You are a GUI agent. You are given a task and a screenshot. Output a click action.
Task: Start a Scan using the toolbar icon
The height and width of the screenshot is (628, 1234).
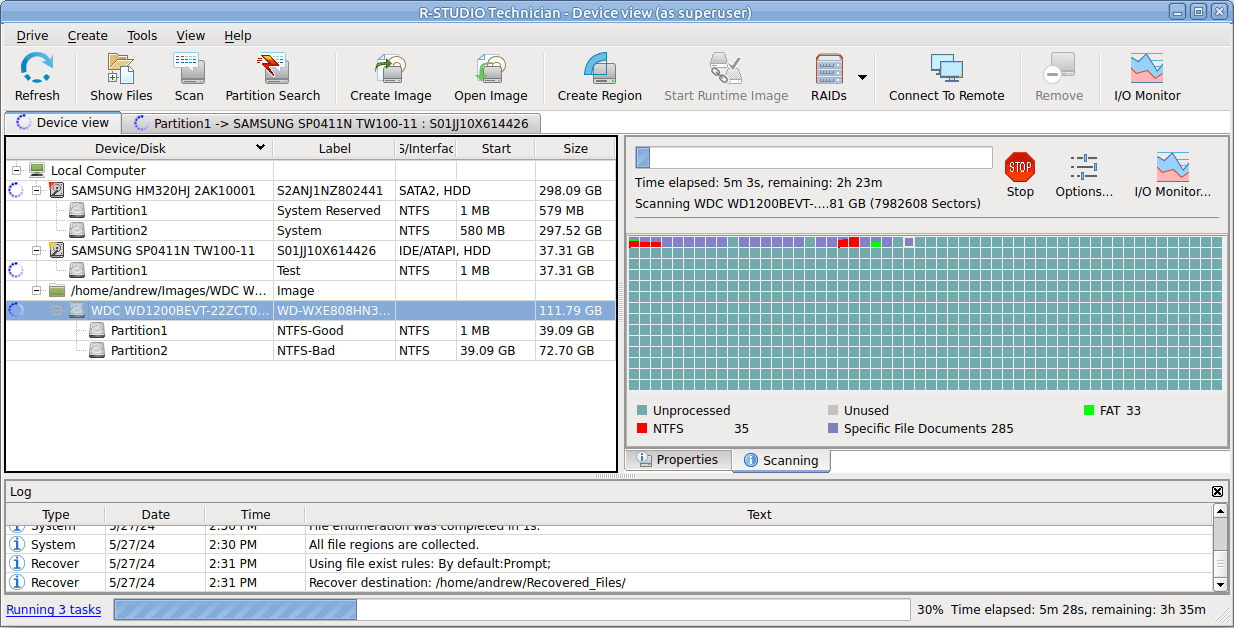coord(189,70)
